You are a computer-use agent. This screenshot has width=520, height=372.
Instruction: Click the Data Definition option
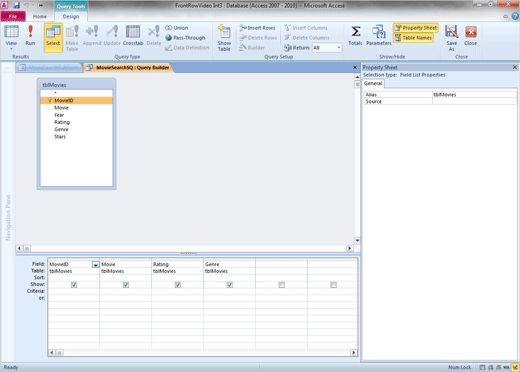click(187, 48)
